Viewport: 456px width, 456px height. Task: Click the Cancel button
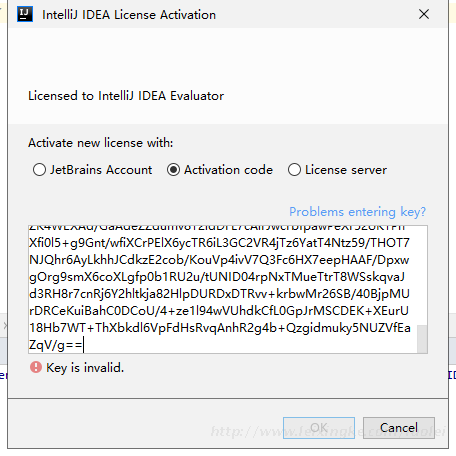[399, 428]
